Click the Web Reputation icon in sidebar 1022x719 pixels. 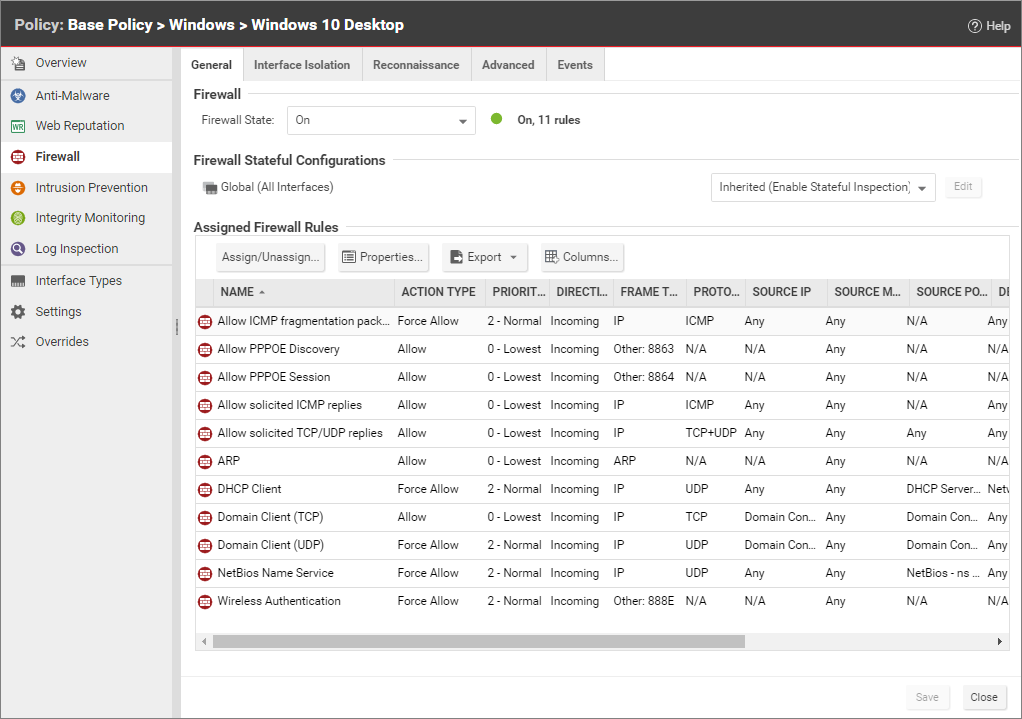17,126
